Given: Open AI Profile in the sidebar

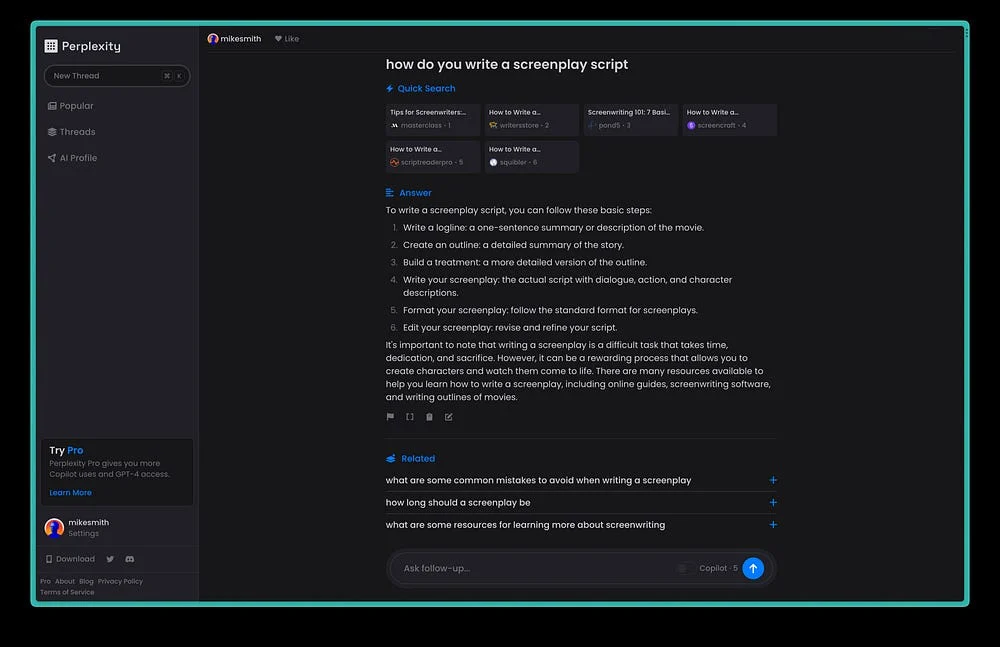Looking at the screenshot, I should [72, 158].
